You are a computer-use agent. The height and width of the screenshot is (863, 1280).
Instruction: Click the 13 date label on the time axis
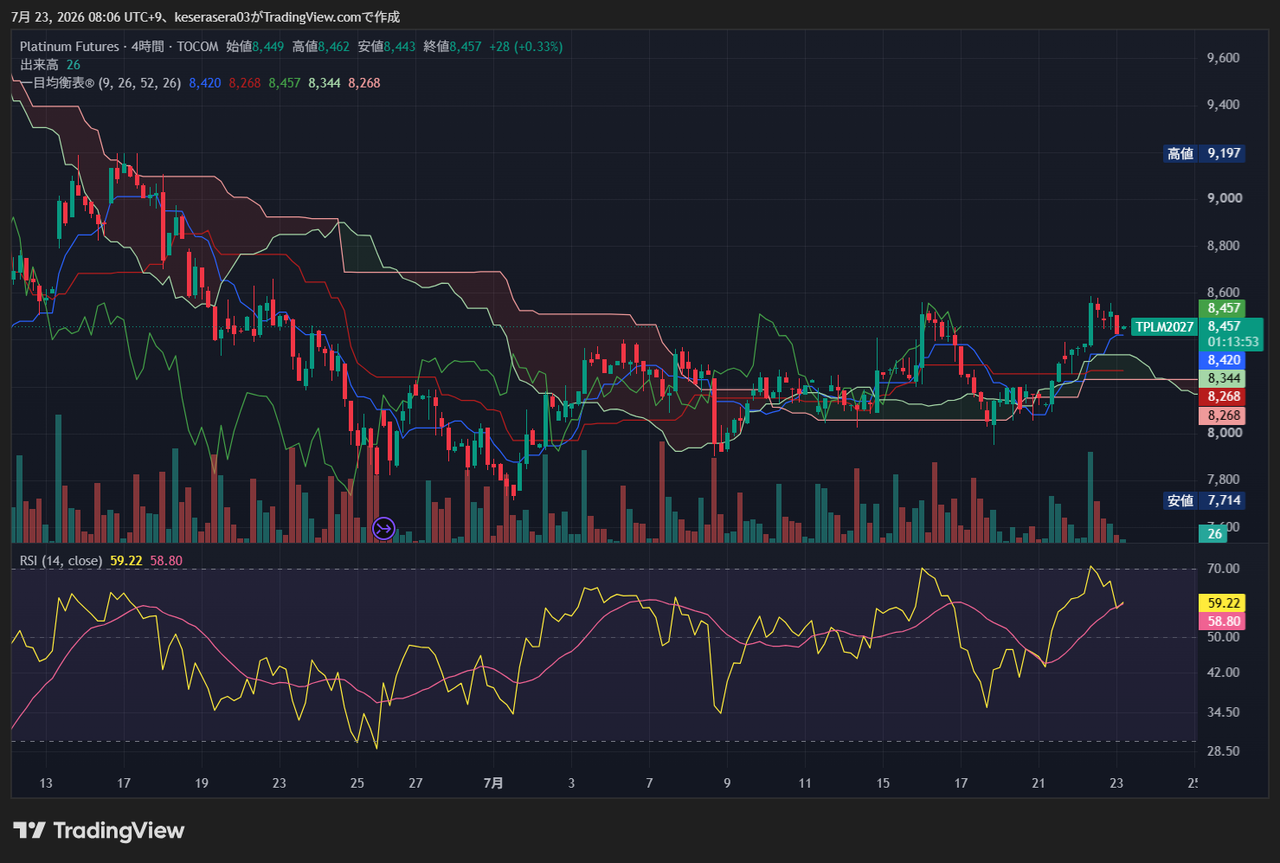coord(45,783)
